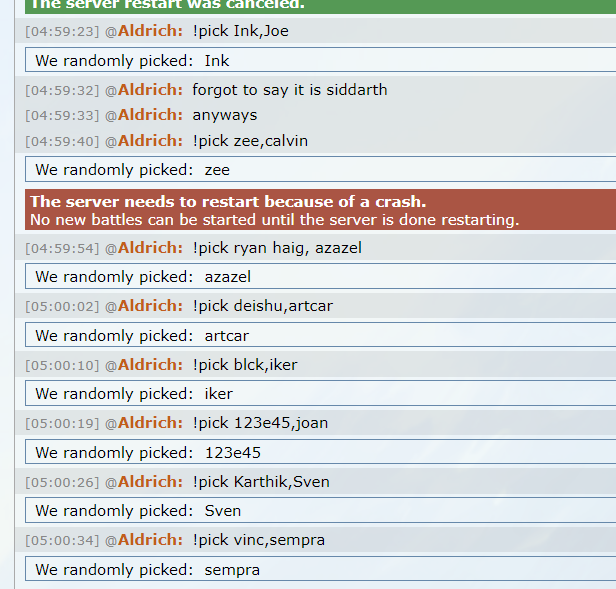Image resolution: width=616 pixels, height=589 pixels.
Task: Click Aldrich name on '!pick 123e45,joan' message
Action: 150,422
